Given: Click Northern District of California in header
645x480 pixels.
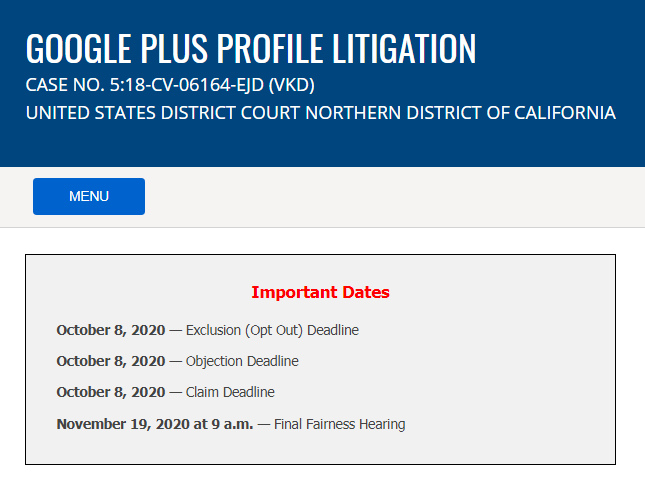Looking at the screenshot, I should pos(460,113).
